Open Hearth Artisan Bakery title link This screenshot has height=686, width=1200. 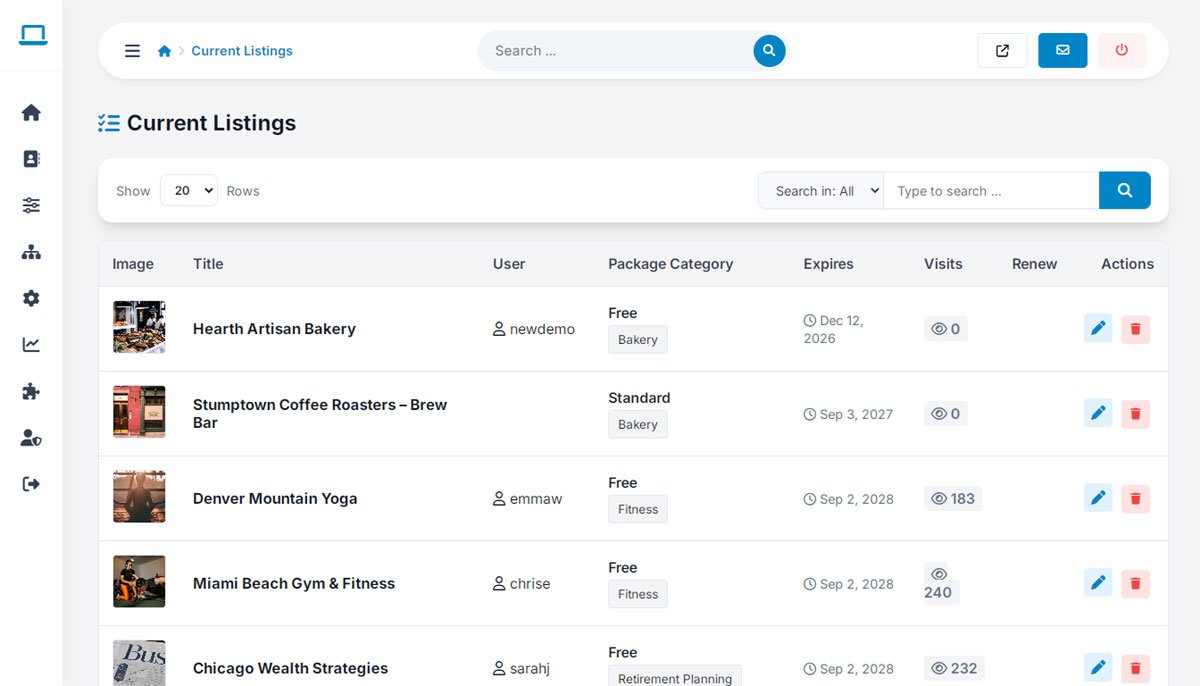(x=274, y=329)
